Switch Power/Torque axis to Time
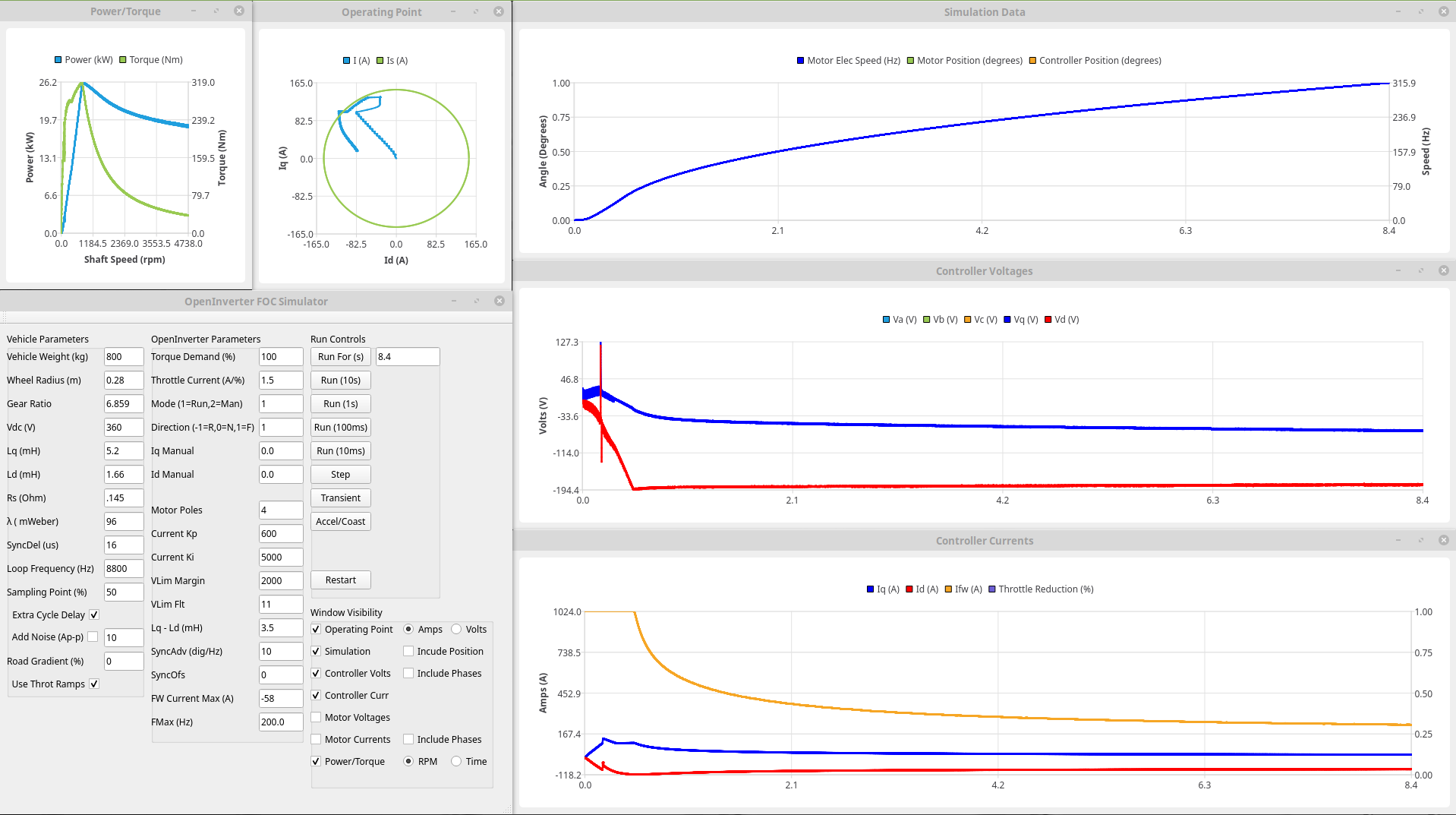This screenshot has height=815, width=1456. 456,761
